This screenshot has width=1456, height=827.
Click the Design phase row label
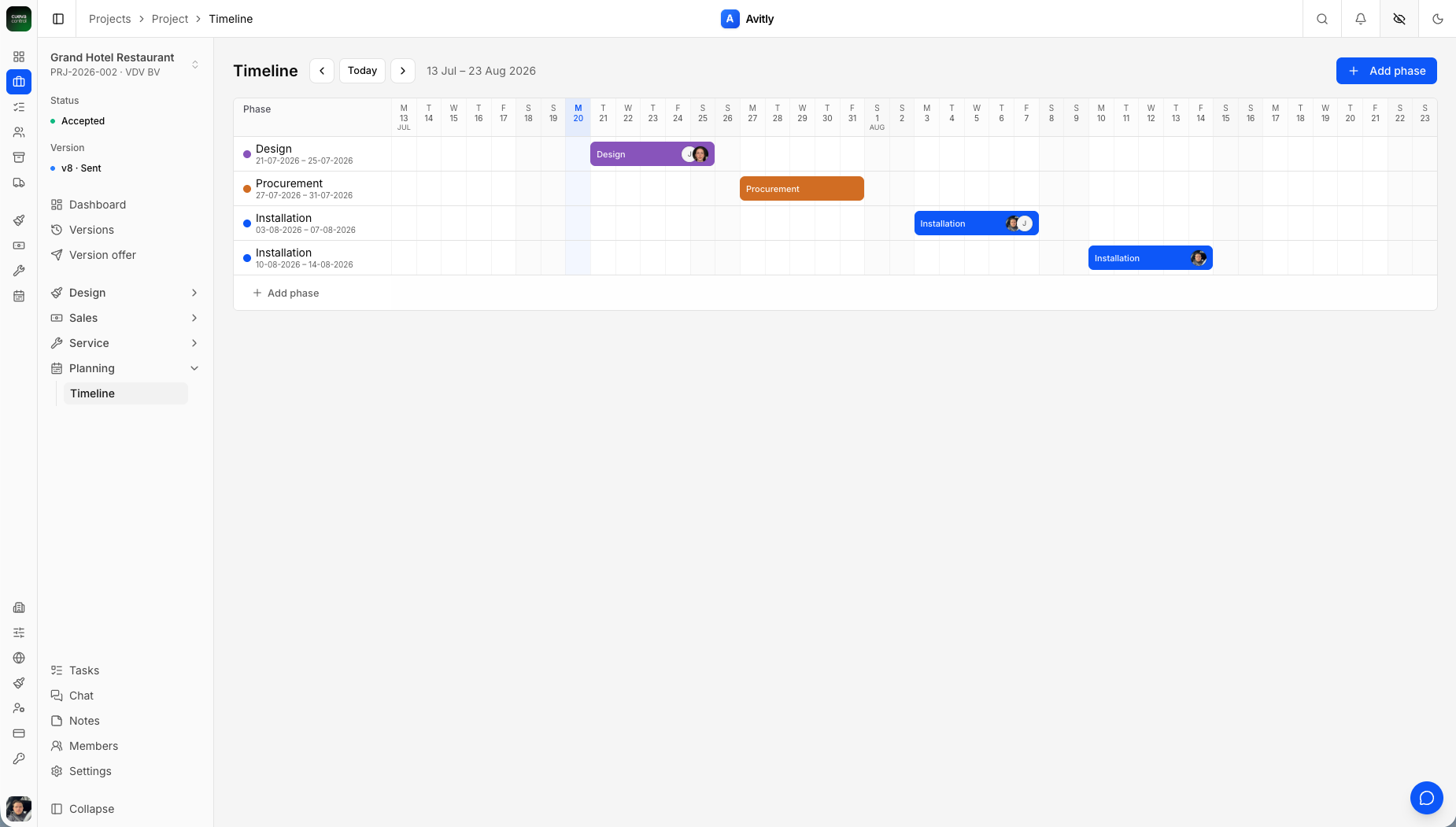(274, 149)
